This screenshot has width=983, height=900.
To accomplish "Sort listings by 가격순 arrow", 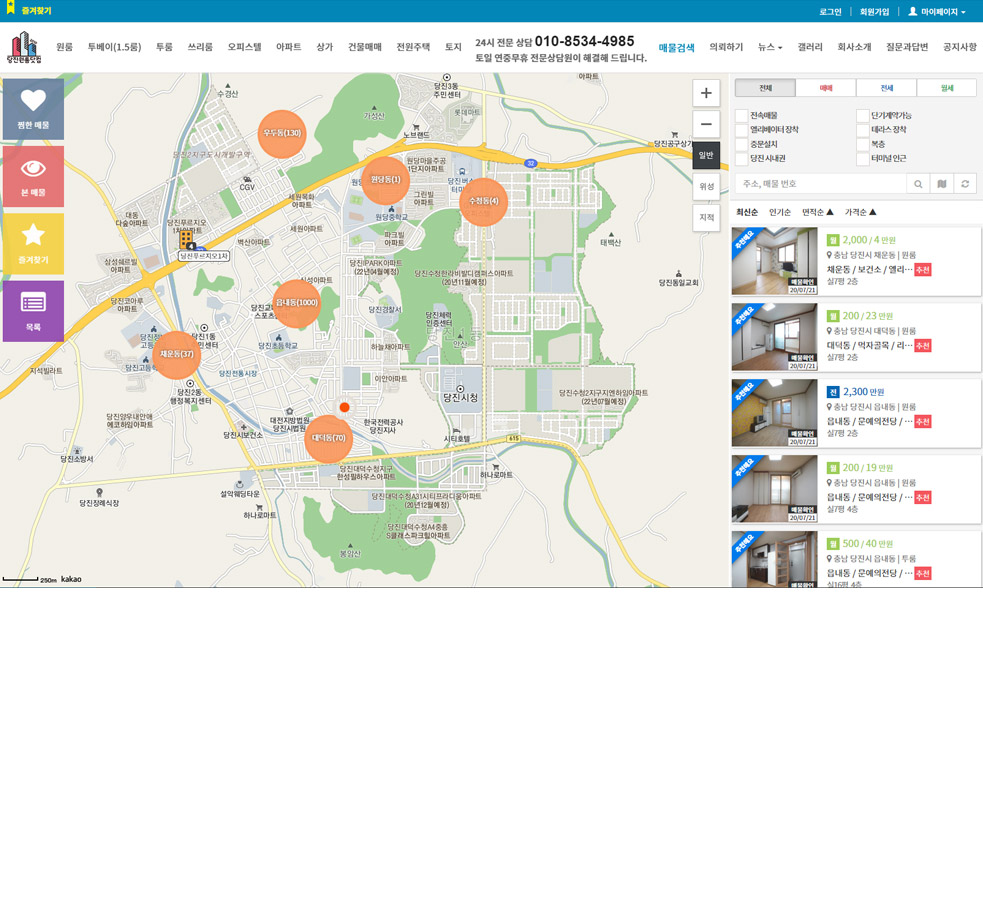I will (873, 212).
